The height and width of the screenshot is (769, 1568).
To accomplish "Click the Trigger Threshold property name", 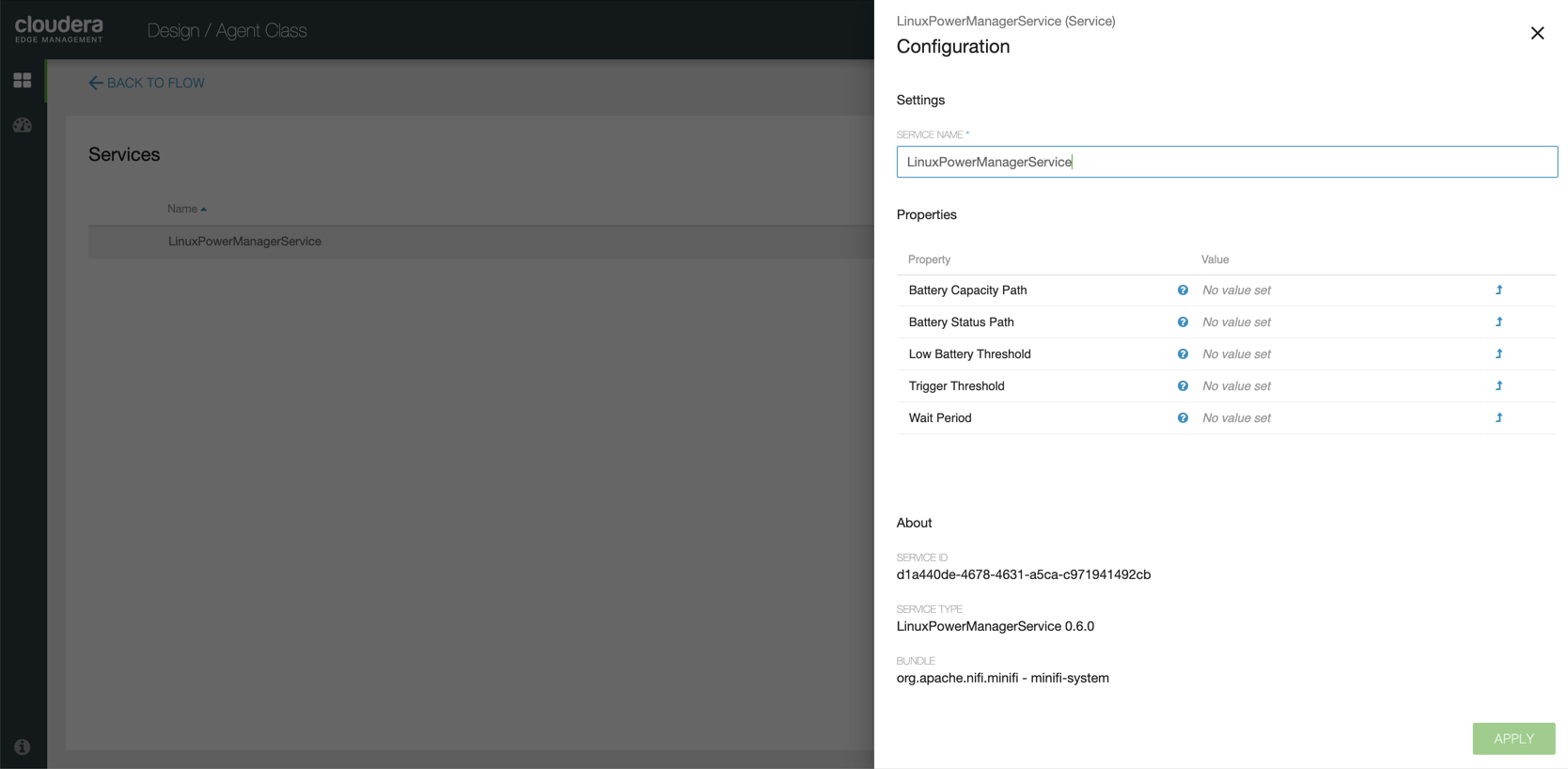I will (956, 386).
